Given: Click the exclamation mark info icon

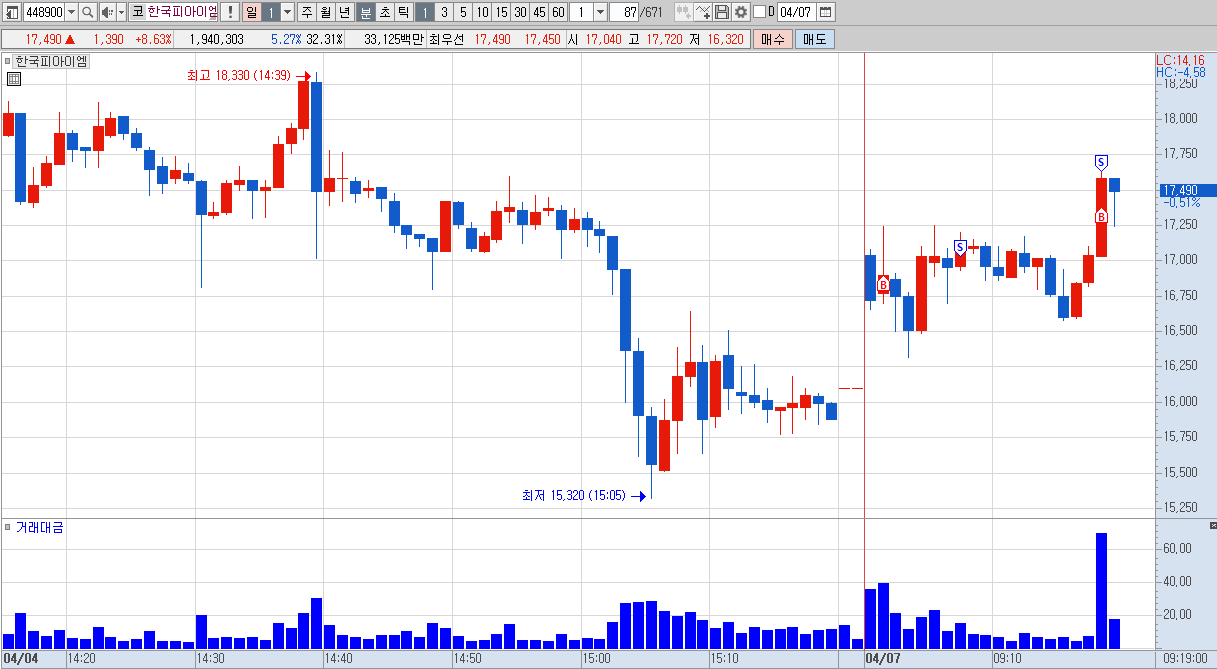Looking at the screenshot, I should tap(230, 12).
